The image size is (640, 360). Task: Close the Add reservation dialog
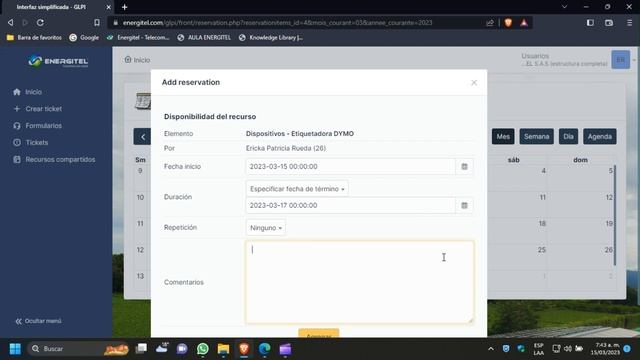(473, 83)
